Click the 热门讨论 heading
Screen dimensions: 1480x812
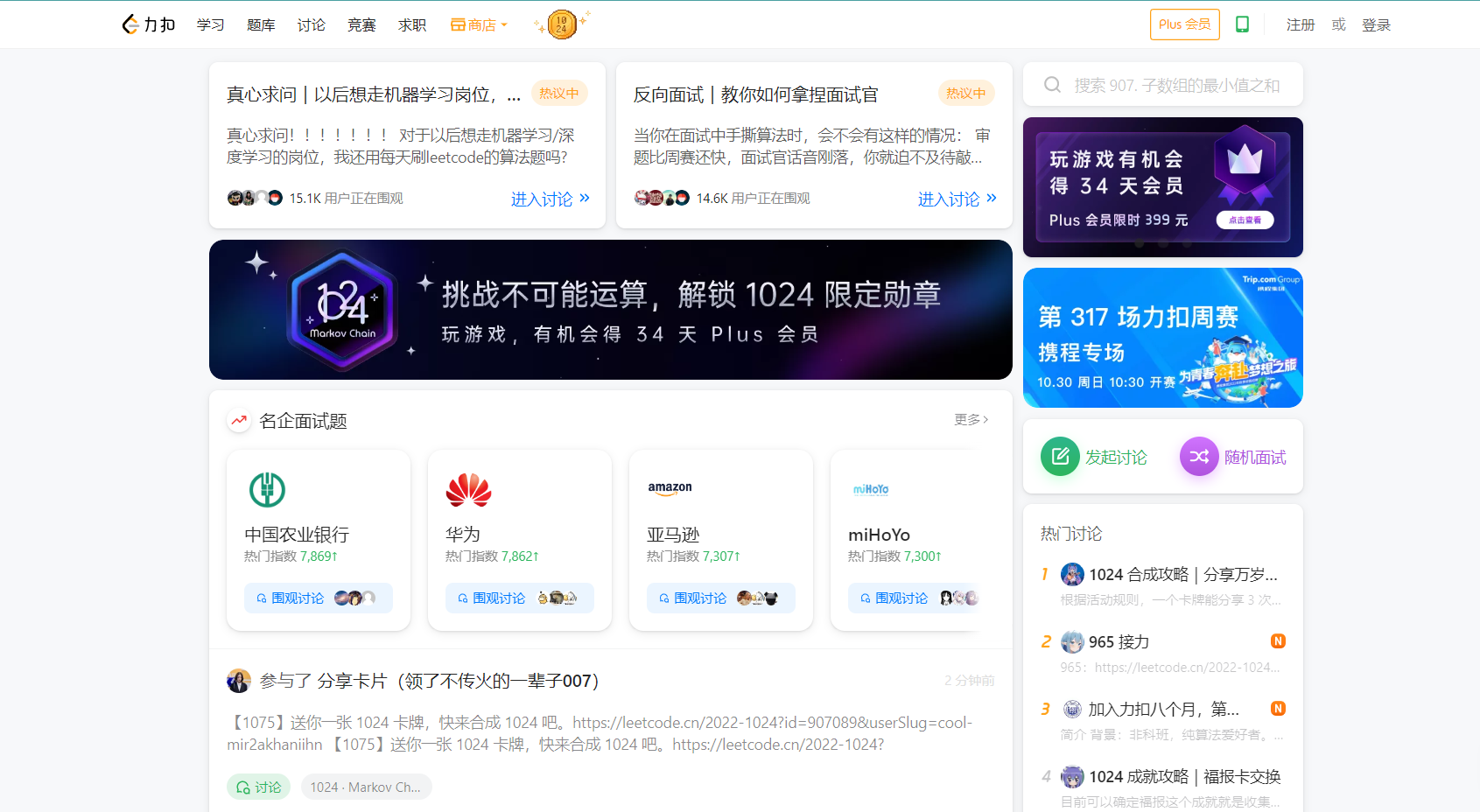tap(1071, 533)
